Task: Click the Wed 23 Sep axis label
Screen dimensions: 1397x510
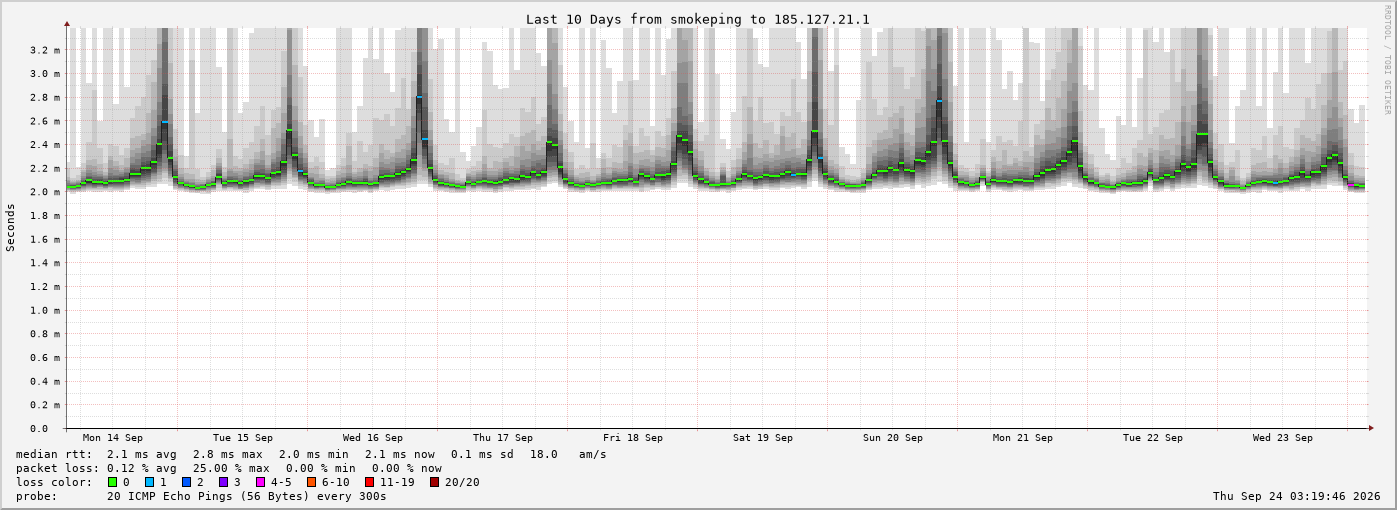Action: [x=1283, y=438]
